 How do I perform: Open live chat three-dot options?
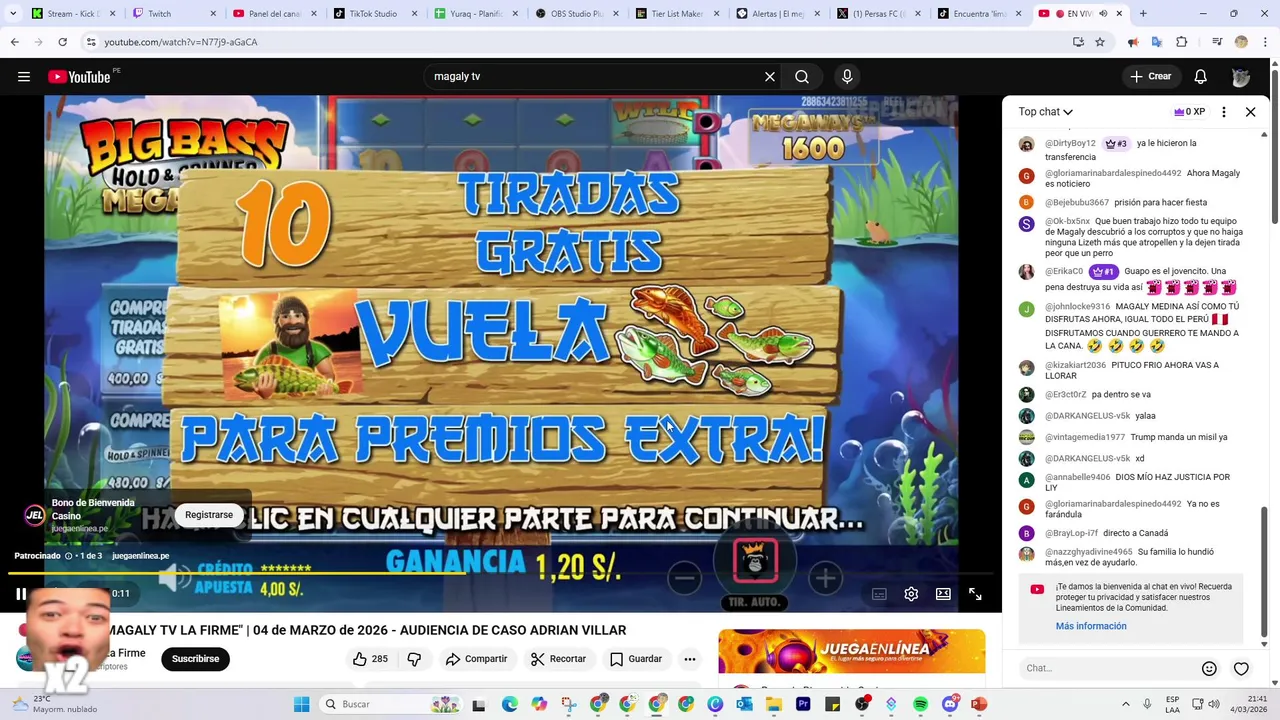pos(1224,112)
